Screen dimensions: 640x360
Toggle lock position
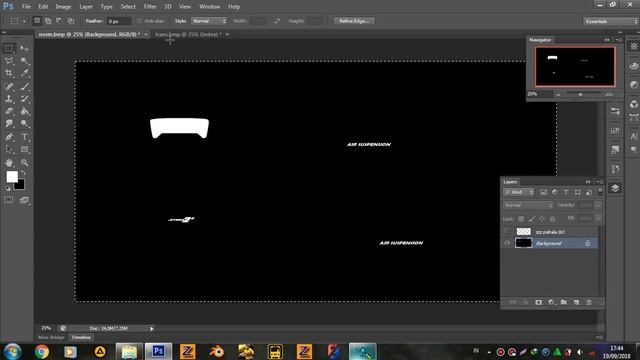click(542, 219)
